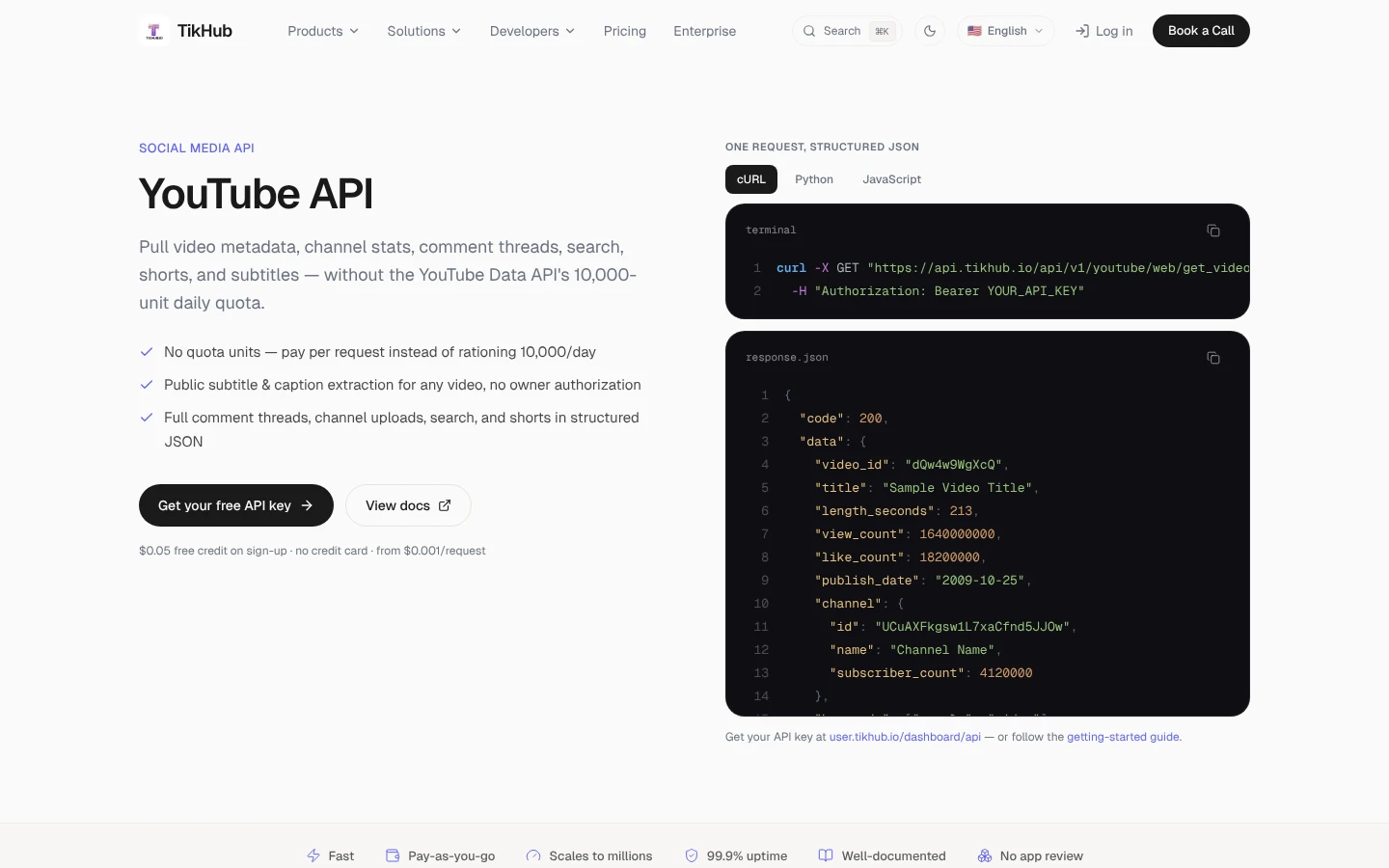Click the Log in arrow icon

[1082, 31]
